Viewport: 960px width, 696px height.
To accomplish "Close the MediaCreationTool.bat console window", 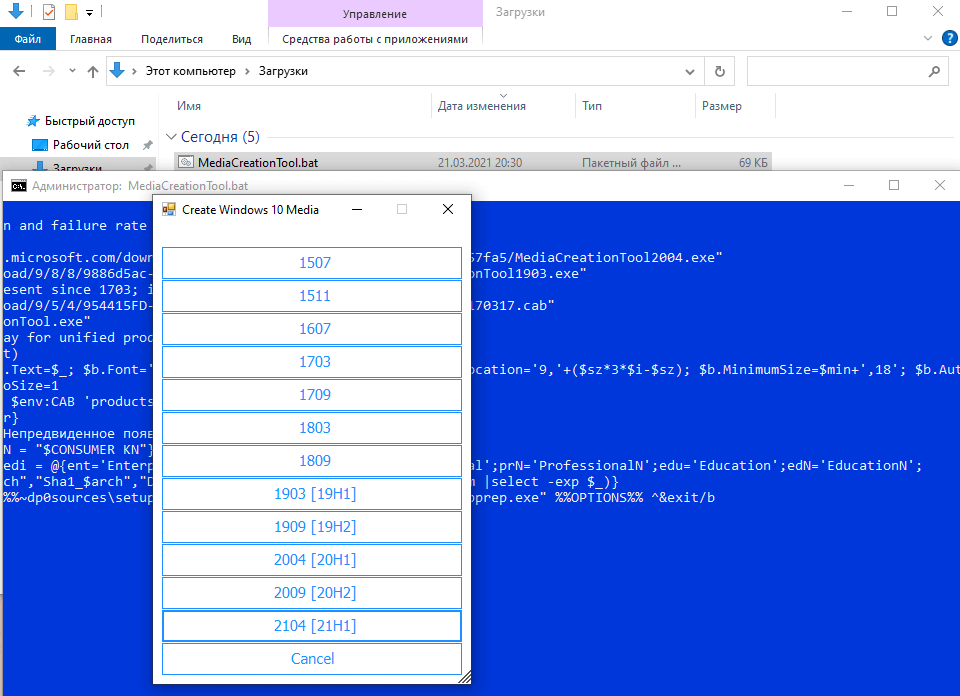I will 940,185.
